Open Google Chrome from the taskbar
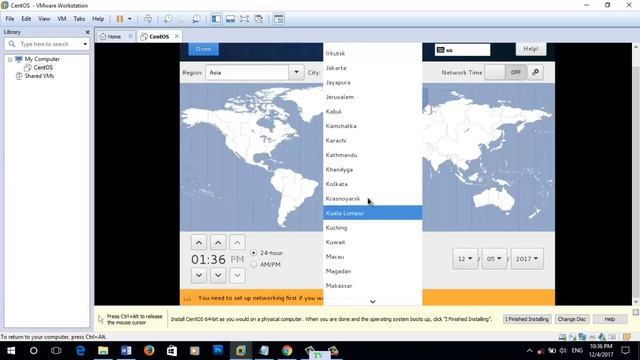This screenshot has width=640, height=360. pyautogui.click(x=287, y=351)
